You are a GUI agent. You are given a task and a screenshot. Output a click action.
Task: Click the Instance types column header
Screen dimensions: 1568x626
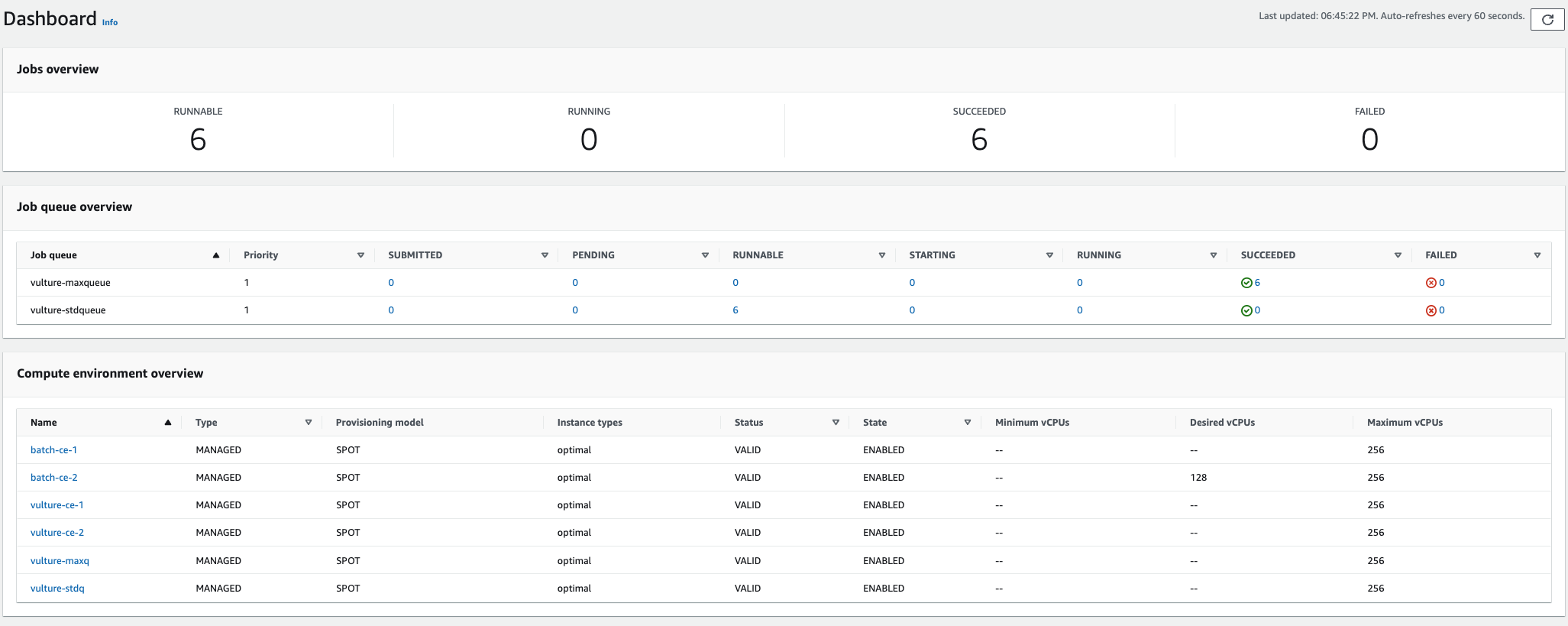[x=590, y=423]
